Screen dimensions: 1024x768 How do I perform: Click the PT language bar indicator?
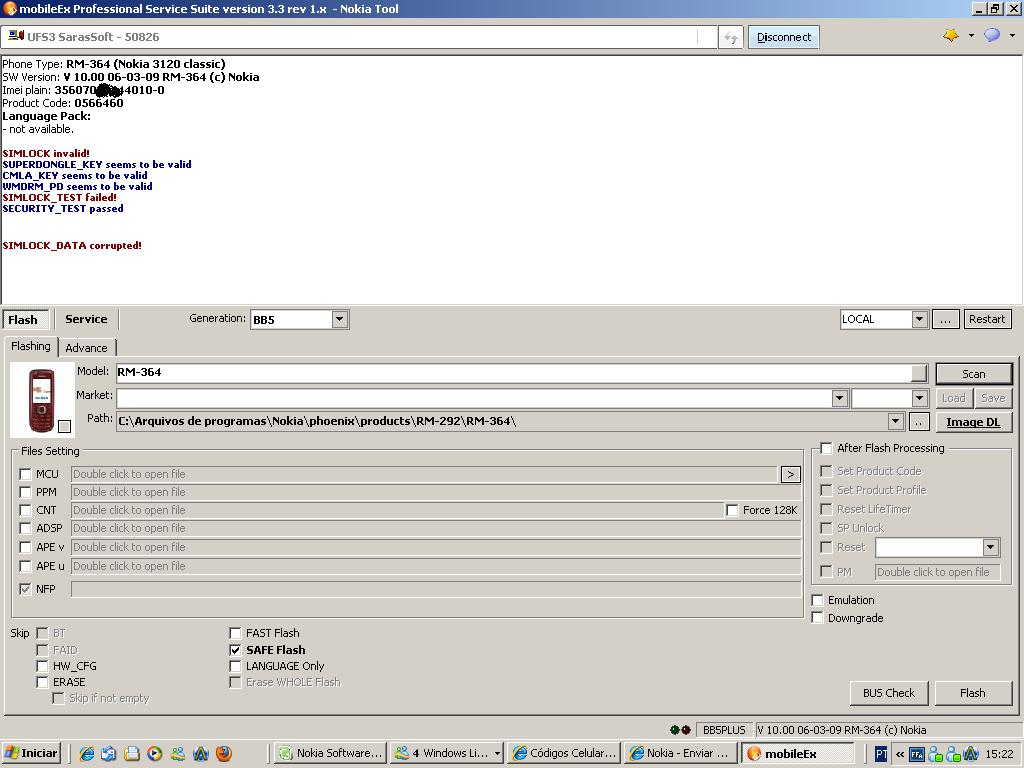point(881,754)
